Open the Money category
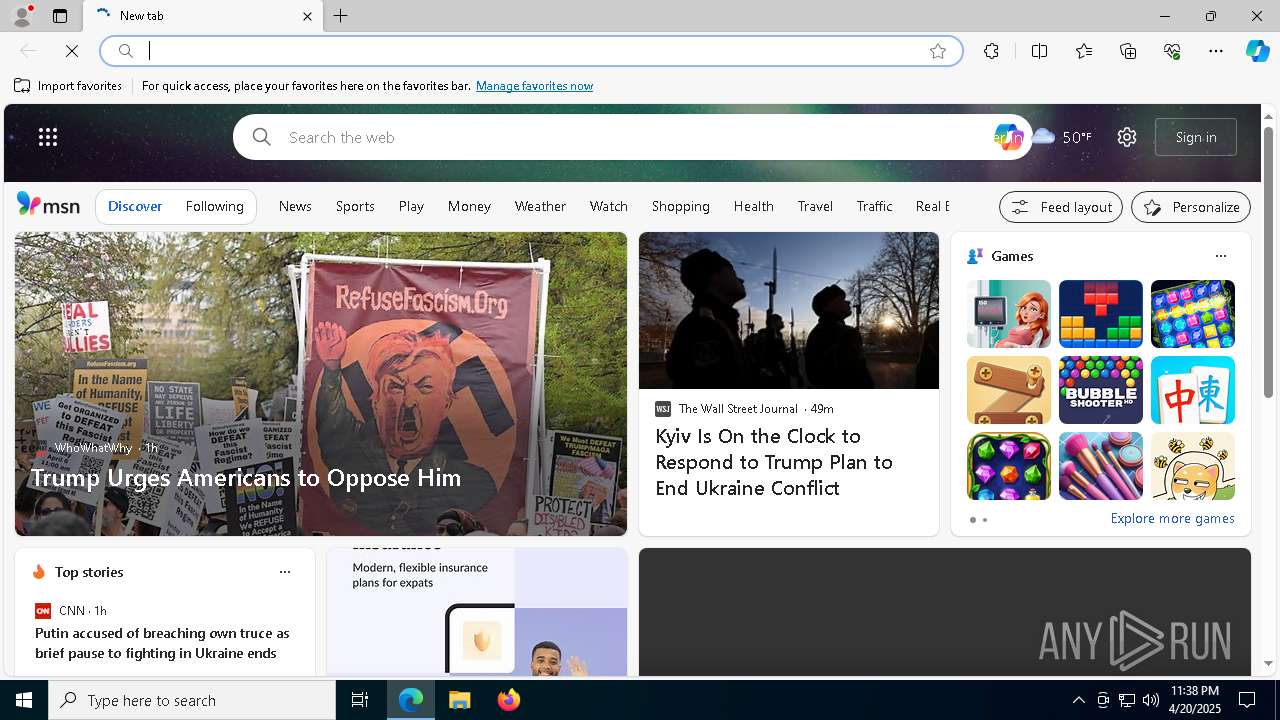 (x=469, y=206)
